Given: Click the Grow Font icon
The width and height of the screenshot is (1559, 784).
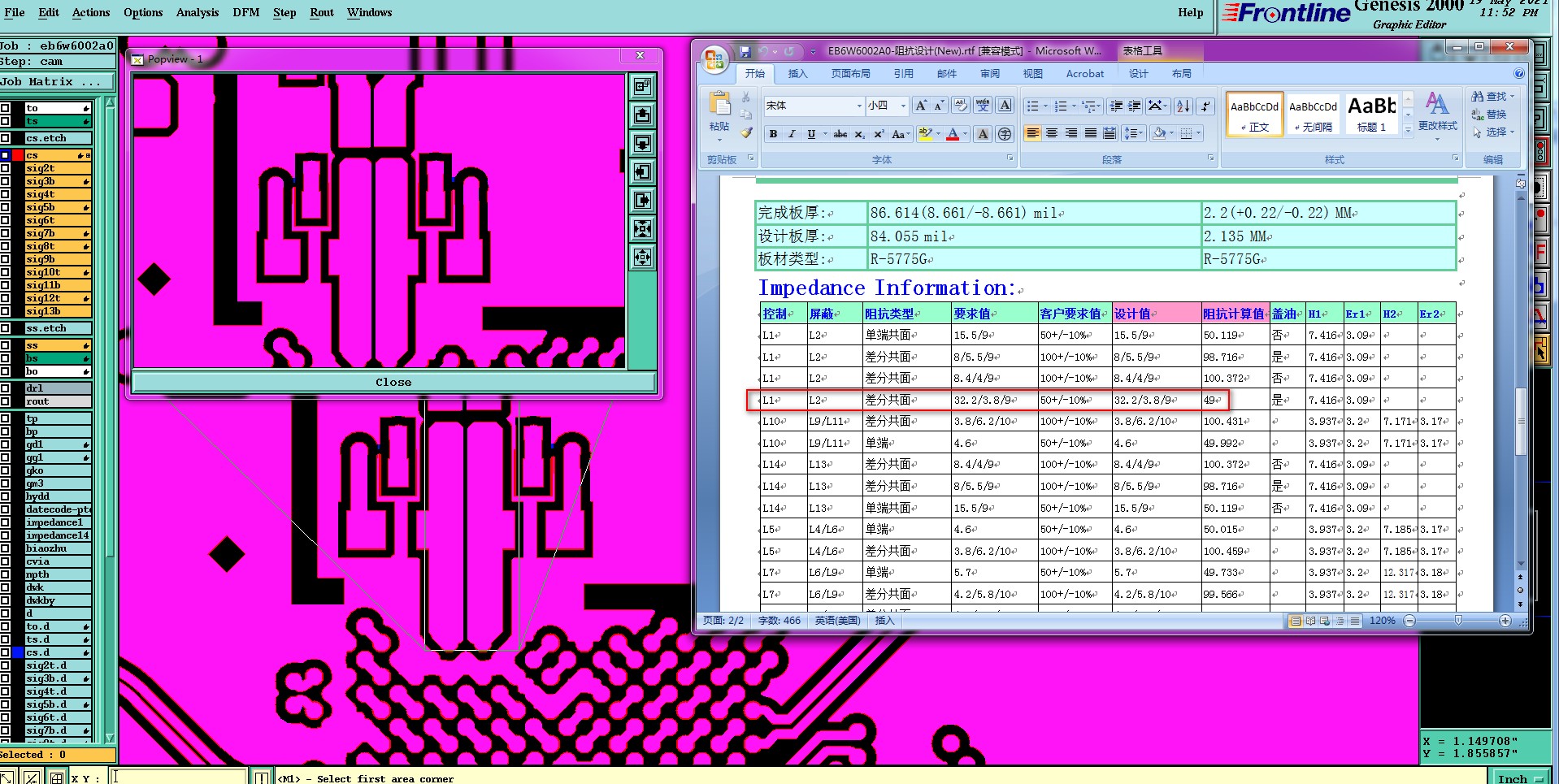Looking at the screenshot, I should pos(920,106).
